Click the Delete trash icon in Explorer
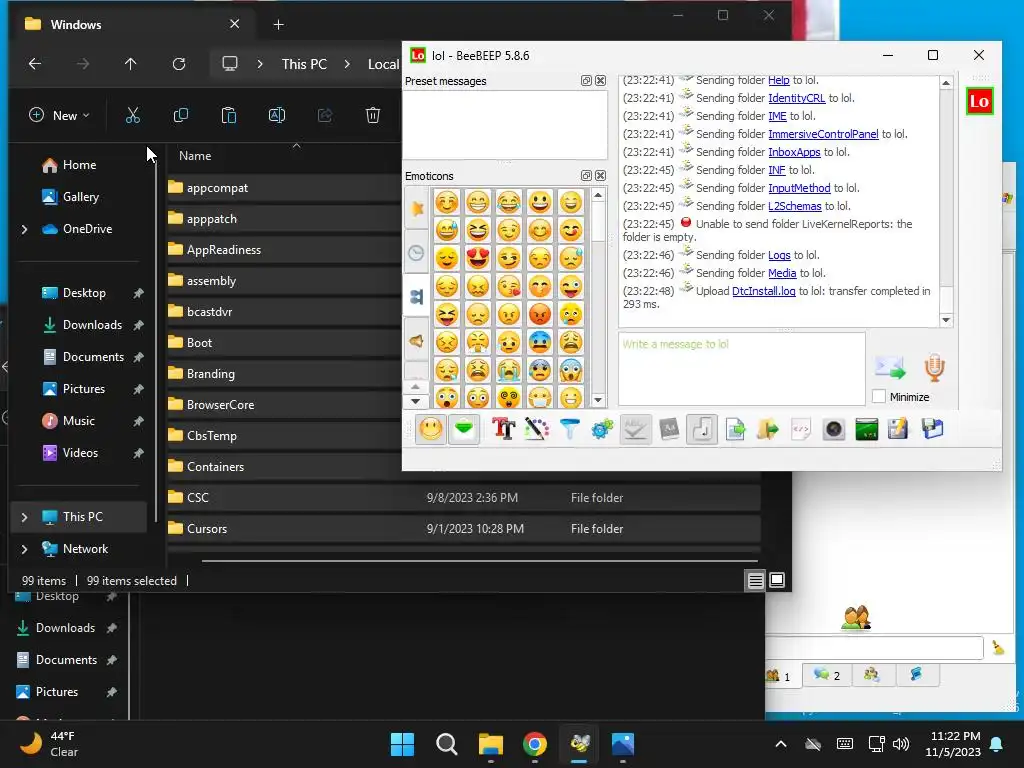The height and width of the screenshot is (768, 1024). click(373, 116)
